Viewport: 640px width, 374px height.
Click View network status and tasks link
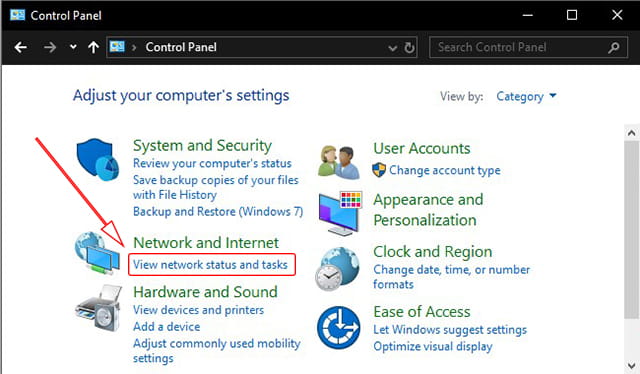[x=210, y=265]
